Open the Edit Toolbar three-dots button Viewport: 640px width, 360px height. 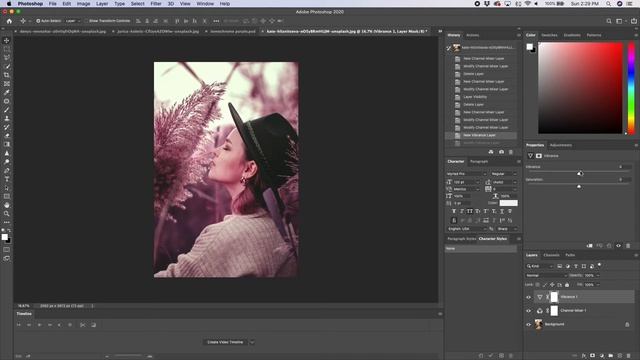[x=7, y=222]
